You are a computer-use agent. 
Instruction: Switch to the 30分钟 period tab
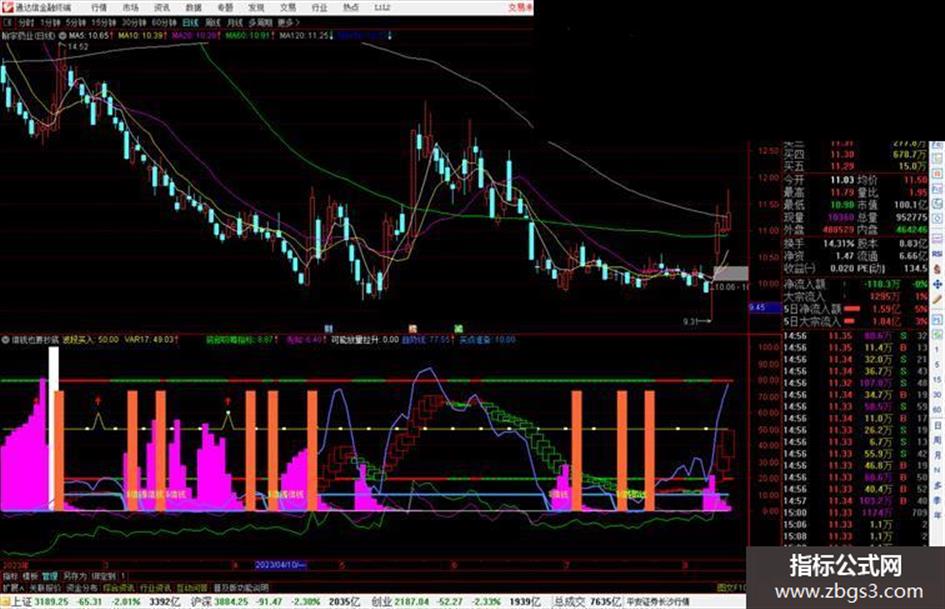click(x=134, y=22)
